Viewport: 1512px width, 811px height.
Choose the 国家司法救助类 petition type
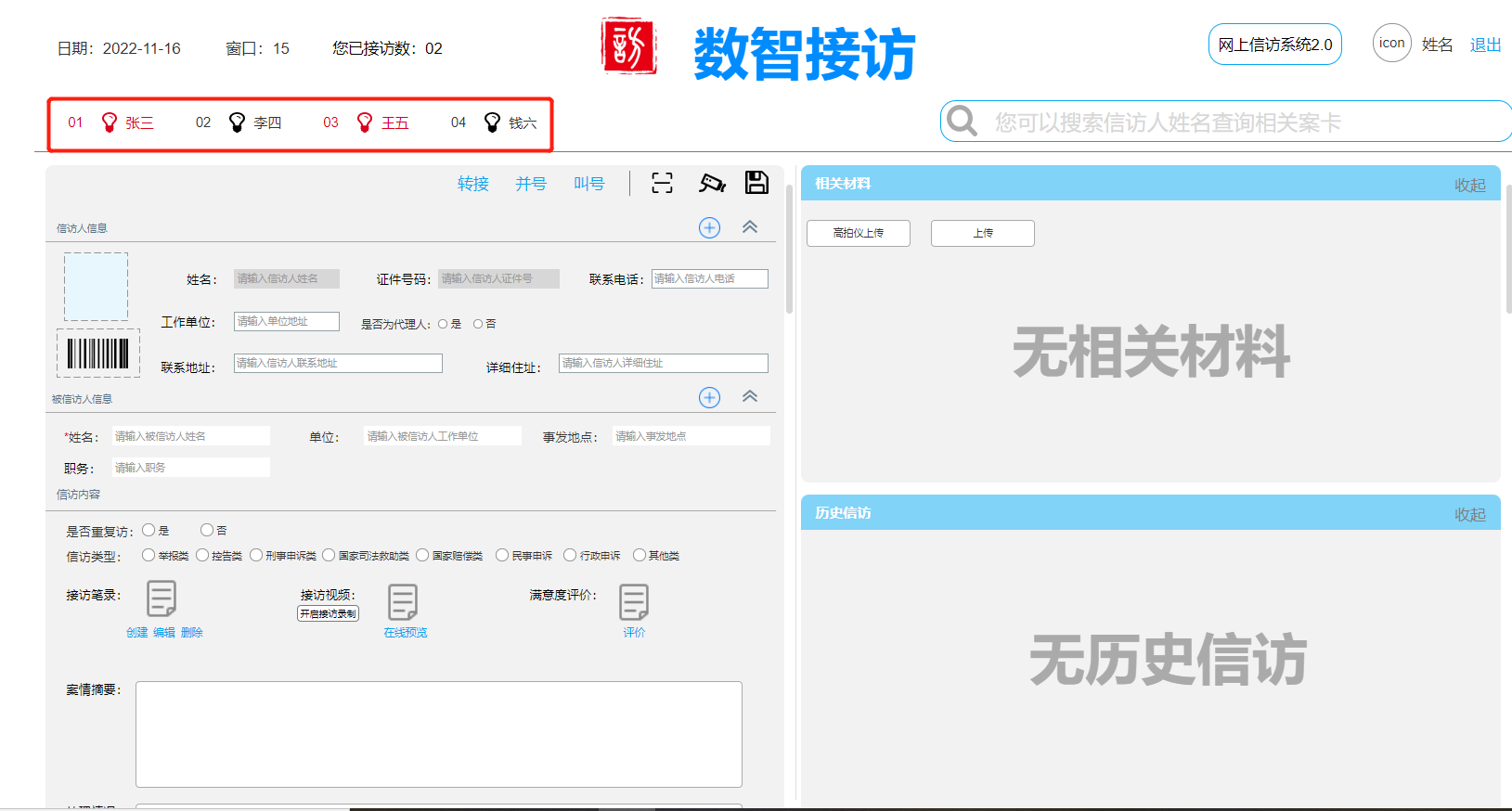(x=329, y=555)
